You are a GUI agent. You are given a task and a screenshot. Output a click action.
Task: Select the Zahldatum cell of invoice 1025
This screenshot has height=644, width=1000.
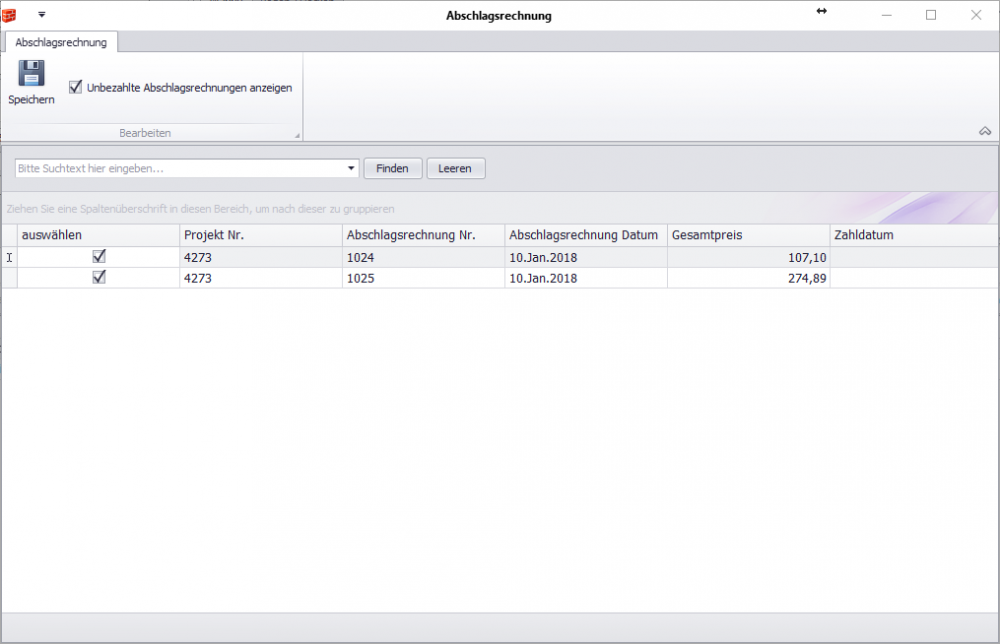pyautogui.click(x=912, y=278)
